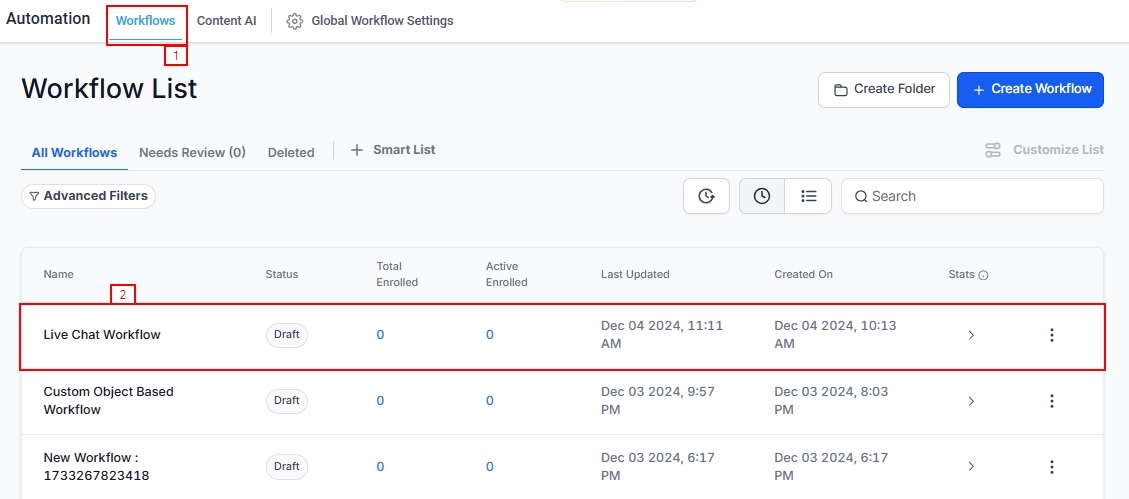Image resolution: width=1129 pixels, height=499 pixels.
Task: Open the Deleted workflows tab
Action: (x=291, y=153)
